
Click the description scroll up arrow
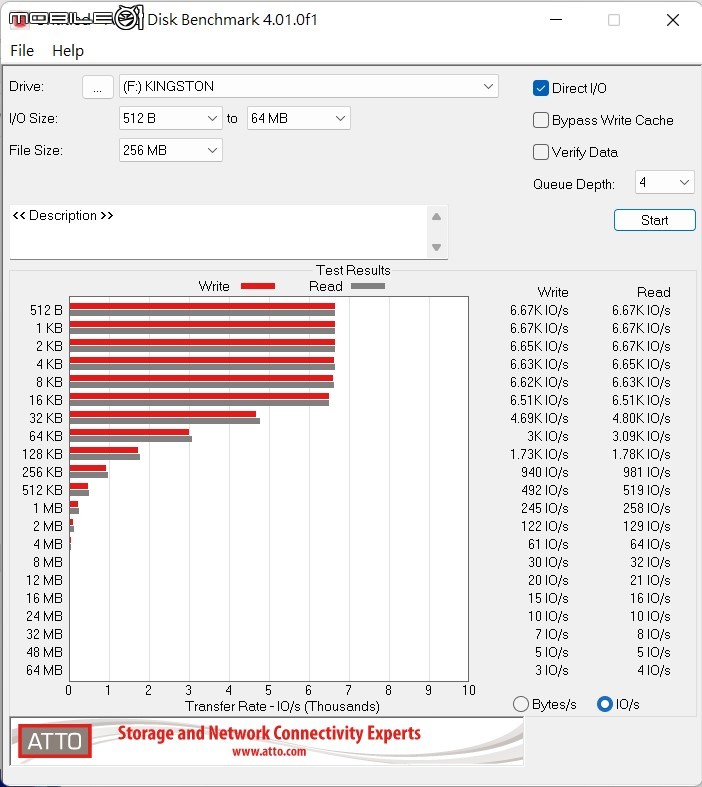pos(437,217)
